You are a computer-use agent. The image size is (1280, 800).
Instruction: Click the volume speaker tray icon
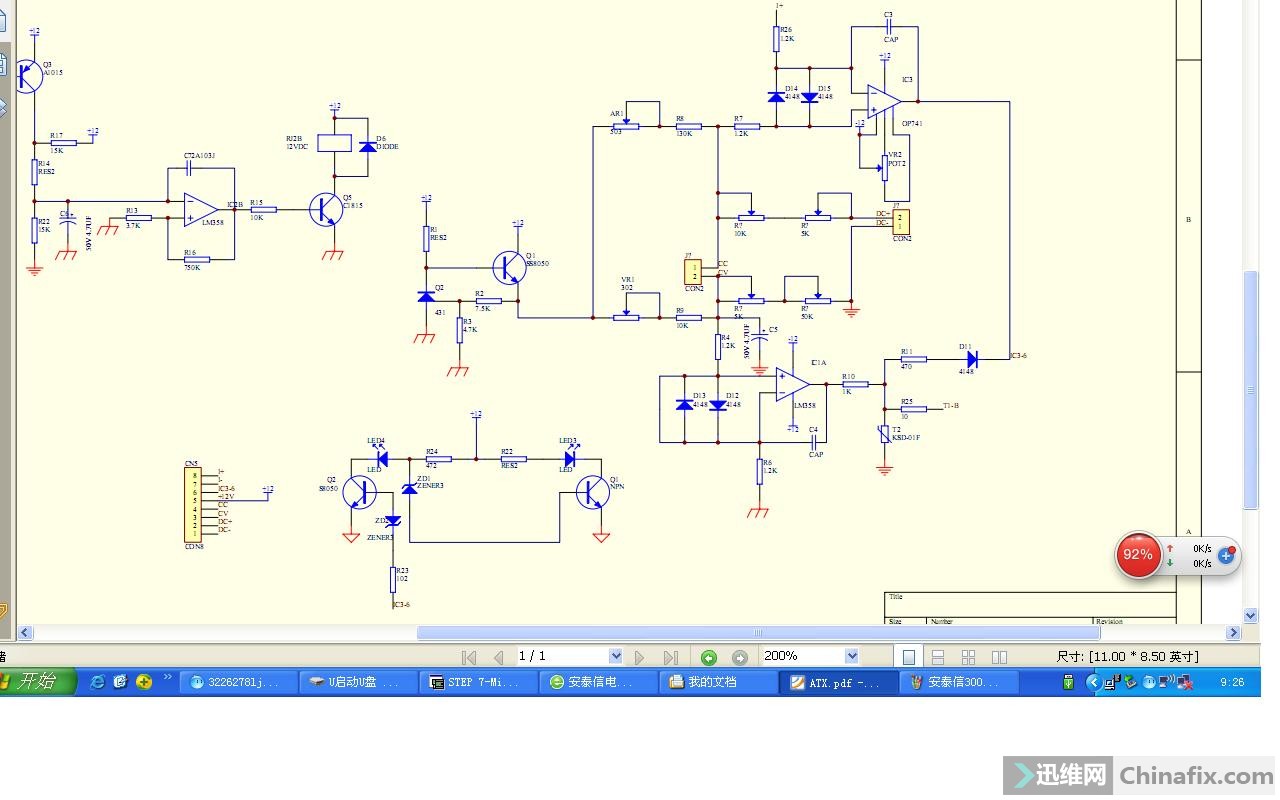point(1167,682)
